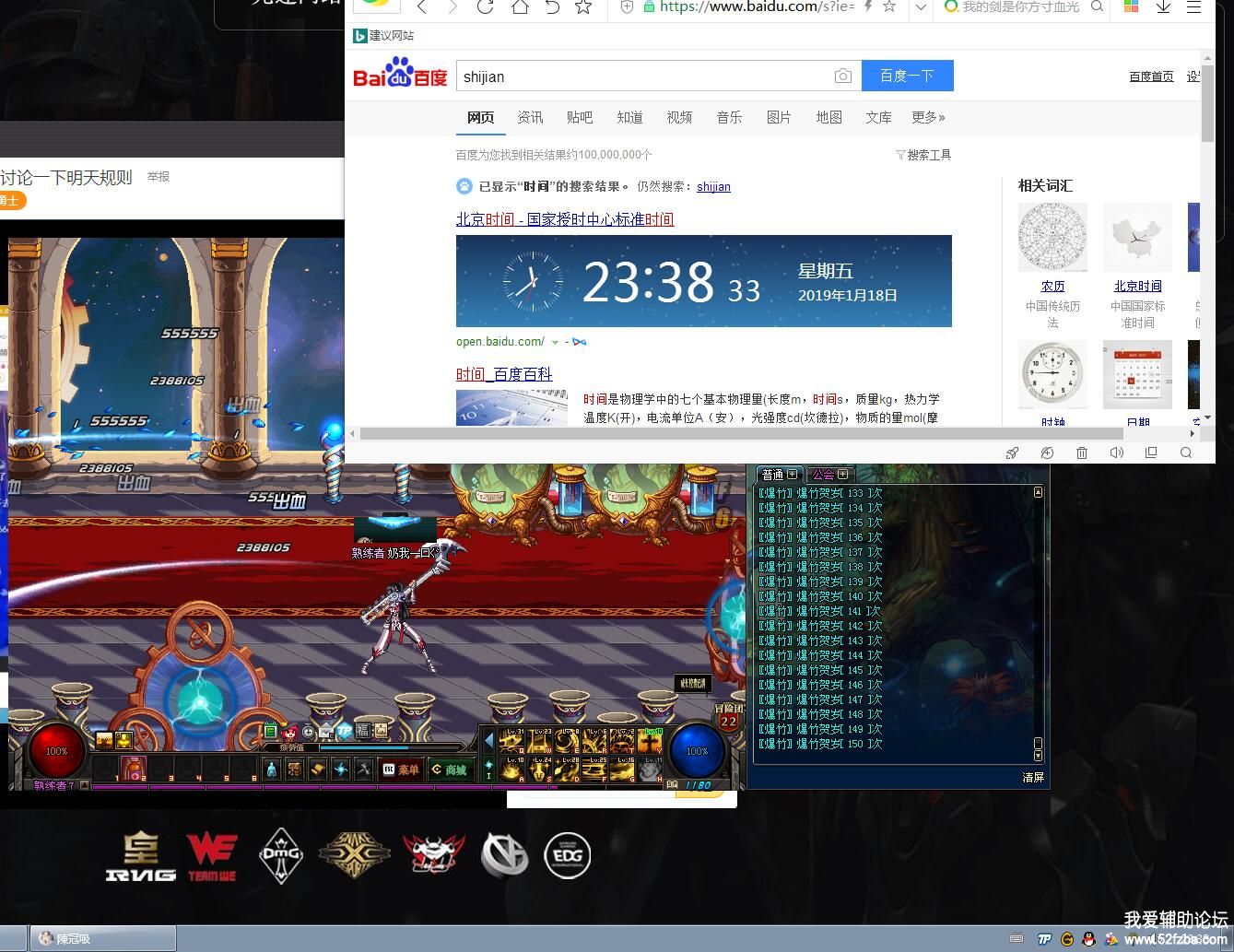Open the 商城 game shop button
The width and height of the screenshot is (1234, 952).
pos(450,770)
